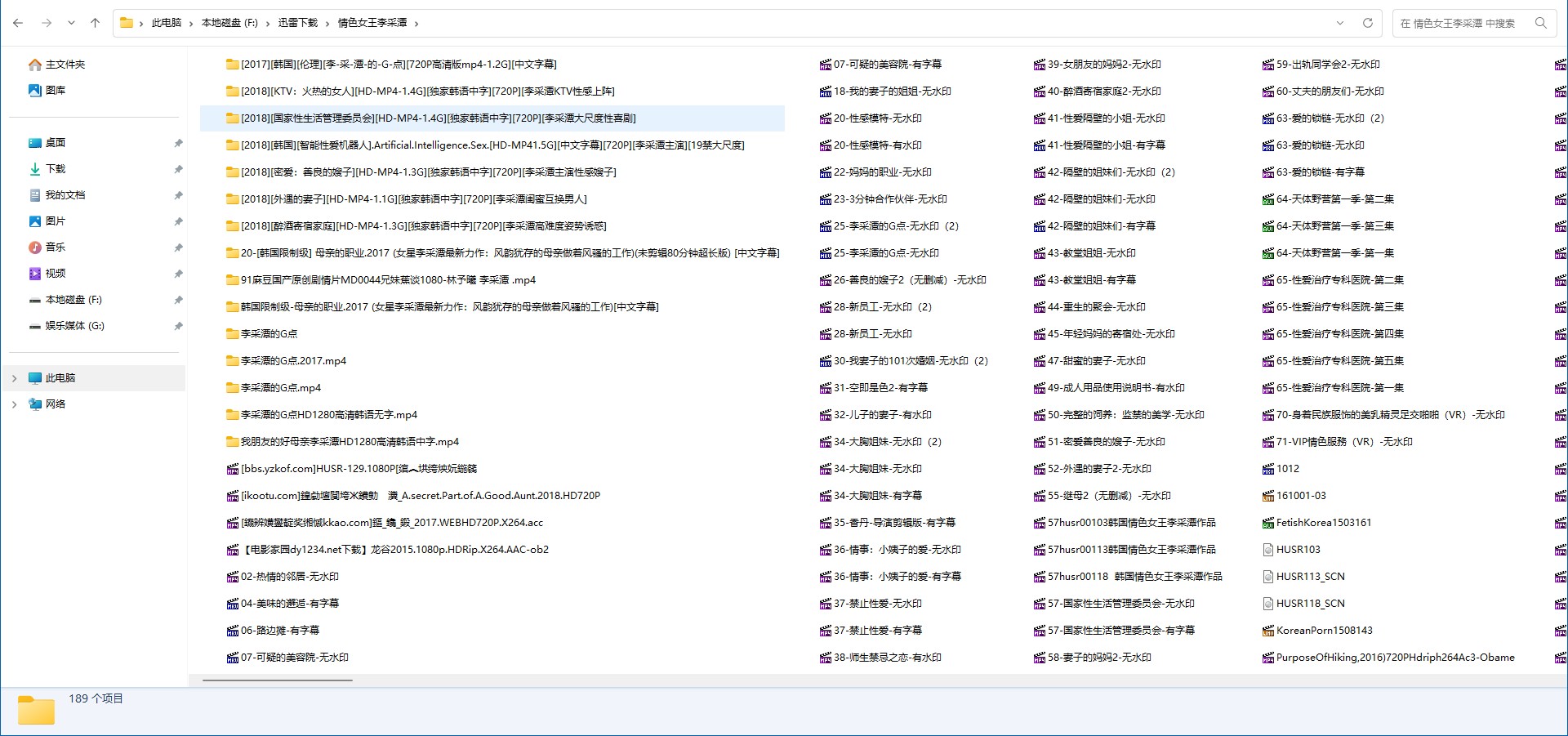Navigate to 迅雷下载 in breadcrumb
Image resolution: width=1568 pixels, height=736 pixels.
[x=297, y=23]
